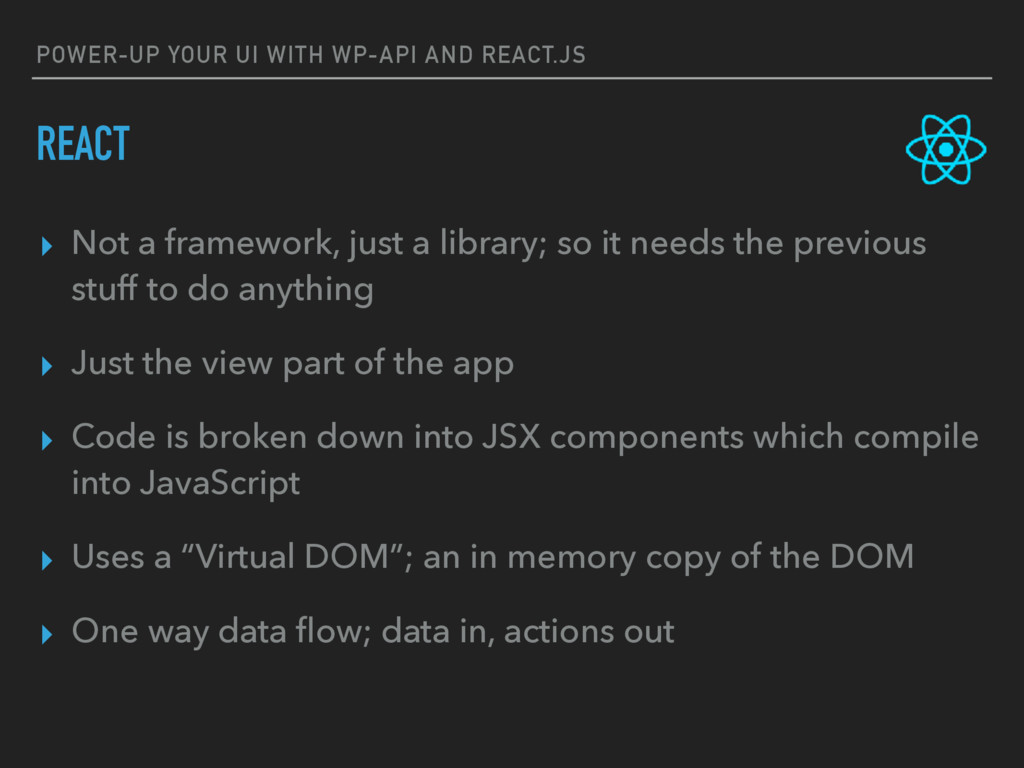Click the 'stuff to do anything' text
Viewport: 1024px width, 768px height.
(x=223, y=289)
